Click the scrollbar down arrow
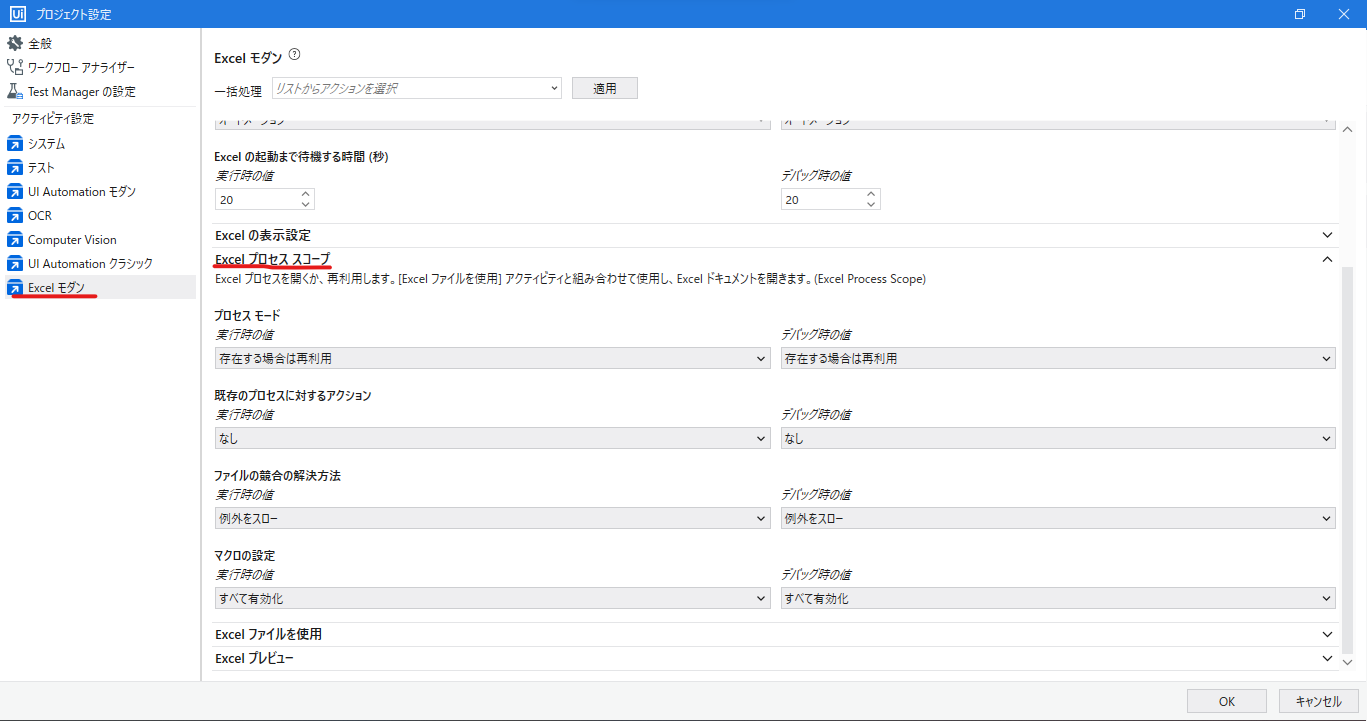This screenshot has width=1367, height=721. pos(1347,662)
